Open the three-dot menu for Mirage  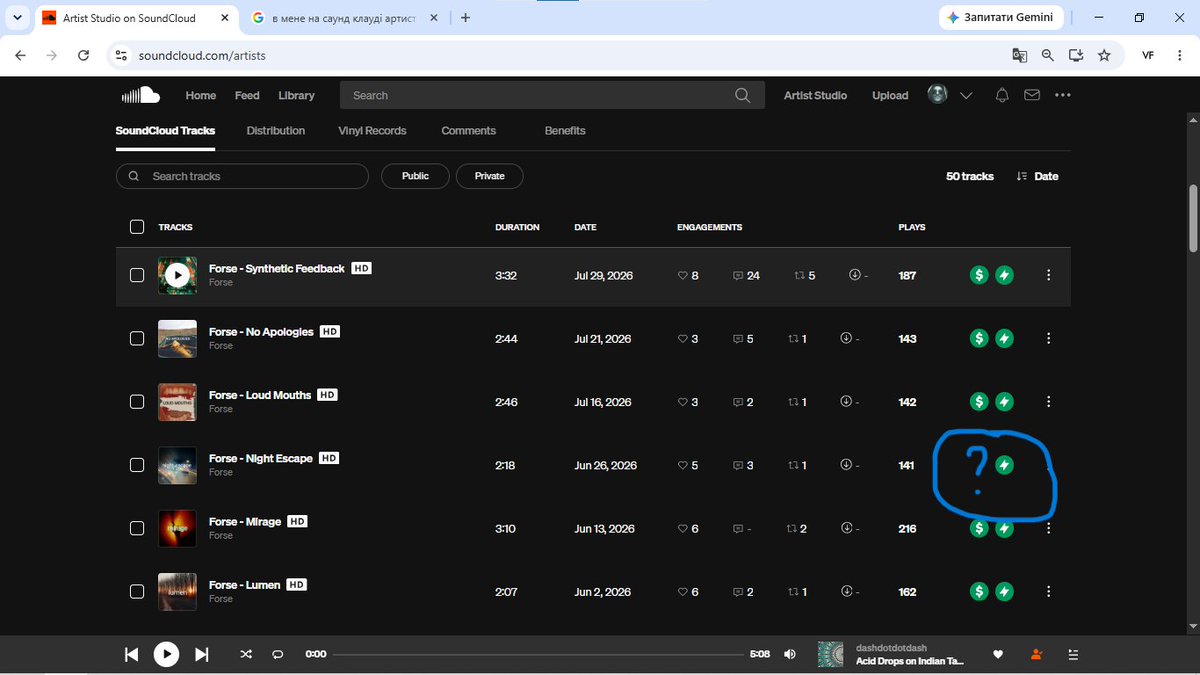click(x=1048, y=528)
